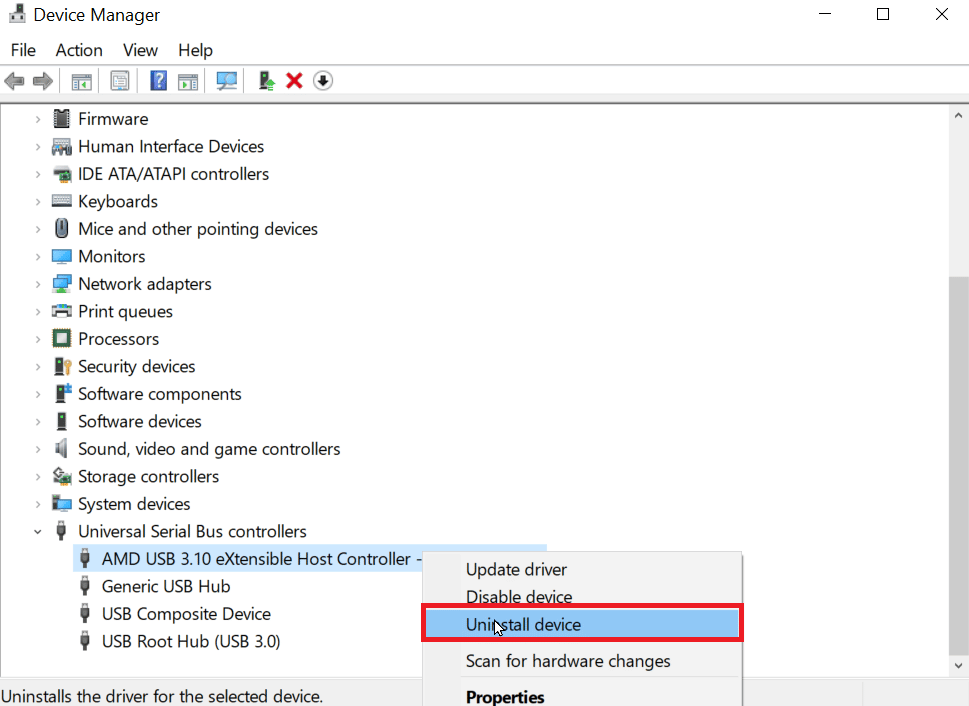This screenshot has height=706, width=969.
Task: Select USB Composite Device entry
Action: [186, 614]
